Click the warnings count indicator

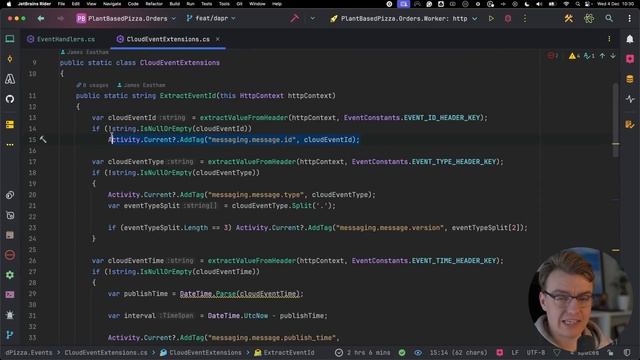click(x=574, y=56)
